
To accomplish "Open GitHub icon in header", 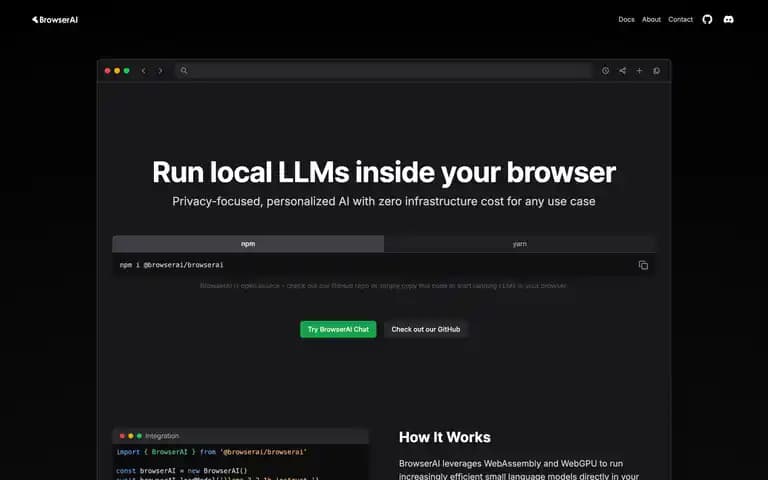I will point(707,20).
